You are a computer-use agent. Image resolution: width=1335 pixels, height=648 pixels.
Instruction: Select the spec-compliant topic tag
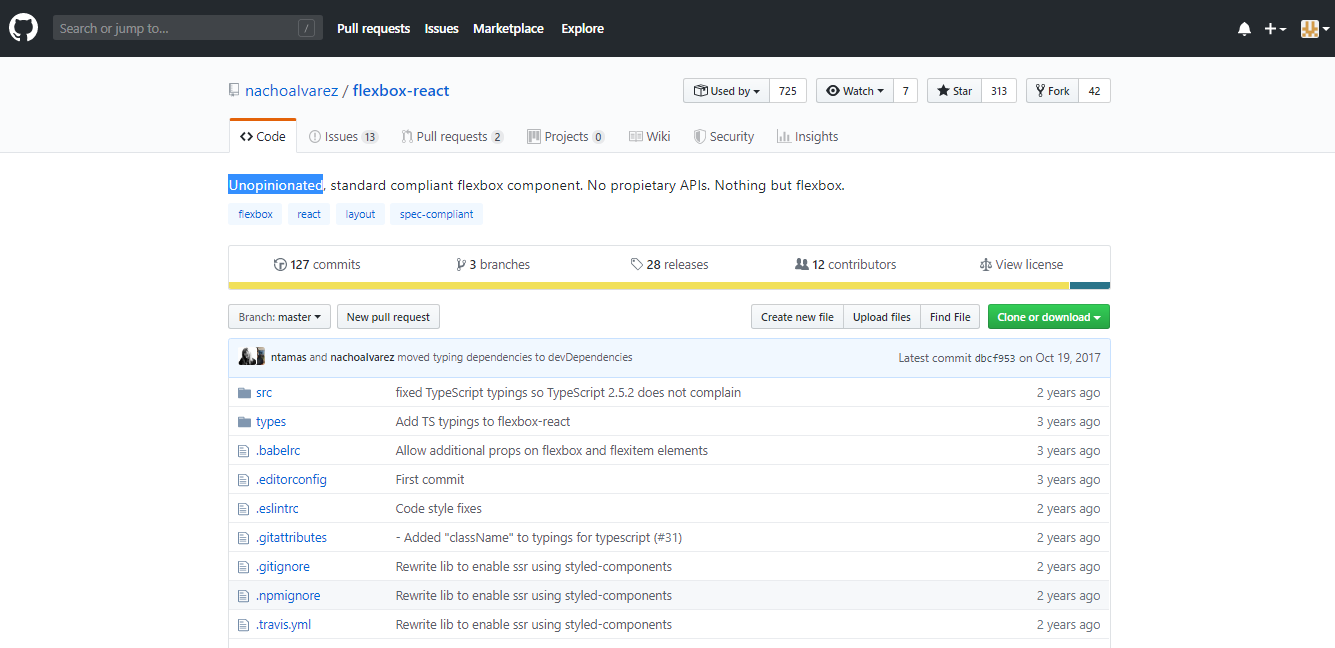436,214
